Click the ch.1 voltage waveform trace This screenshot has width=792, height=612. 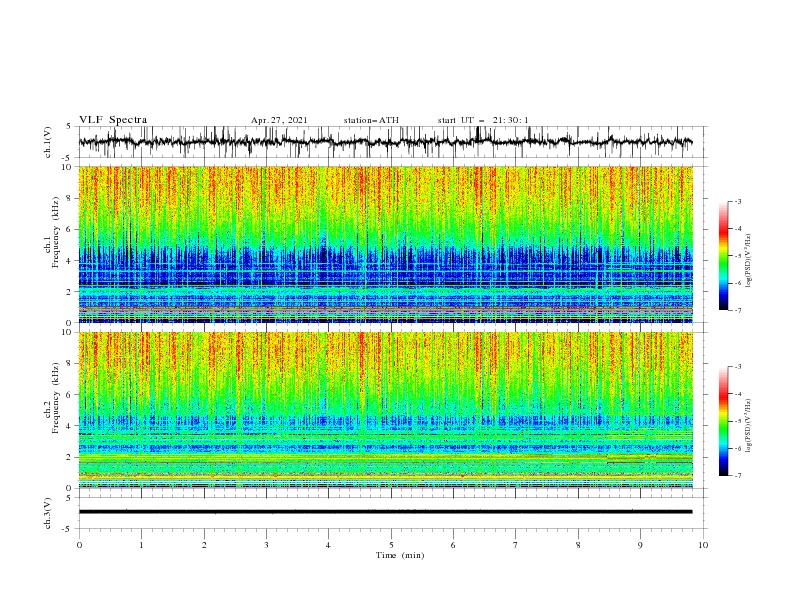385,142
